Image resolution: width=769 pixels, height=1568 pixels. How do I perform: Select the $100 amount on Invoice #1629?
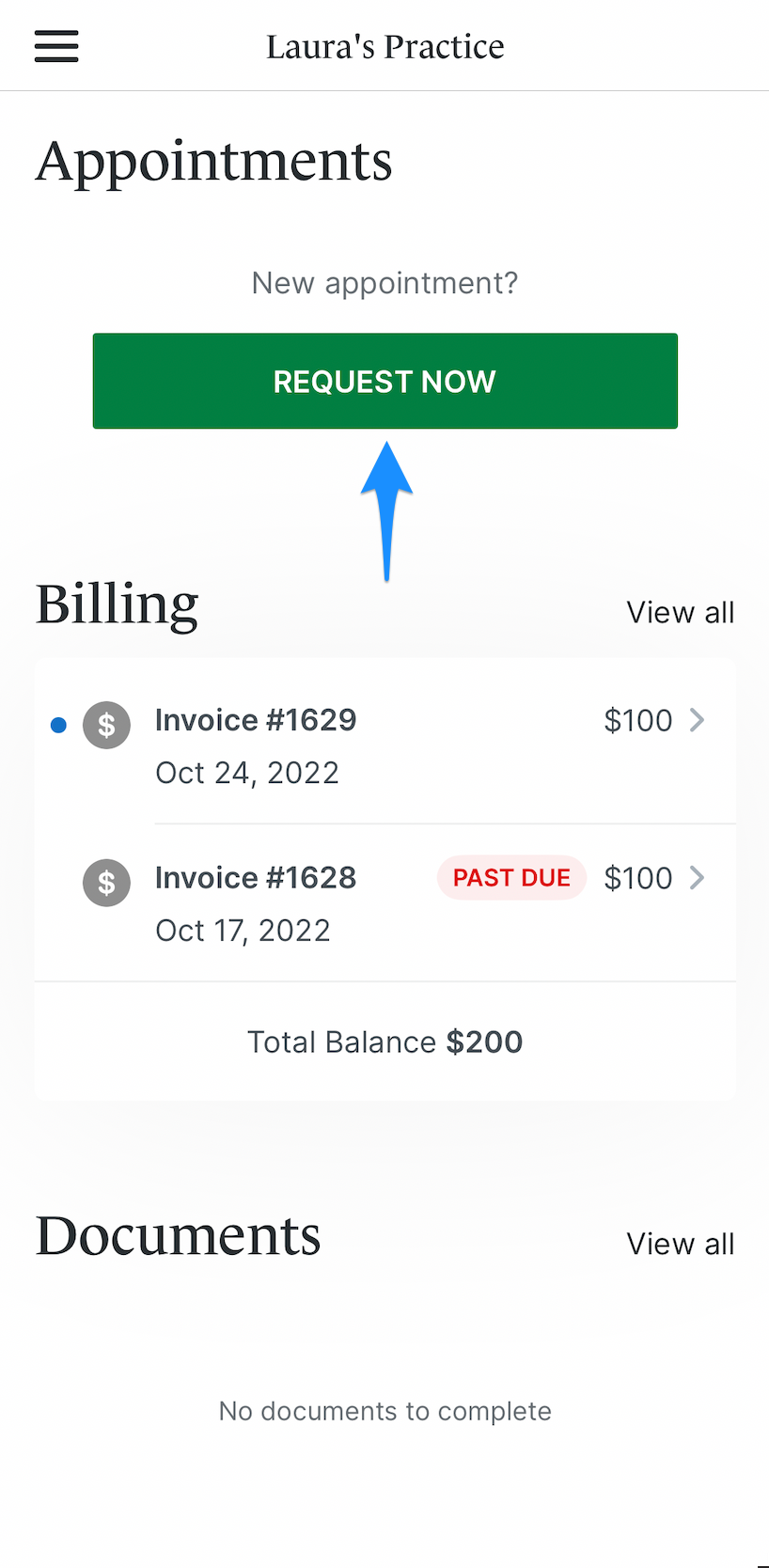637,720
